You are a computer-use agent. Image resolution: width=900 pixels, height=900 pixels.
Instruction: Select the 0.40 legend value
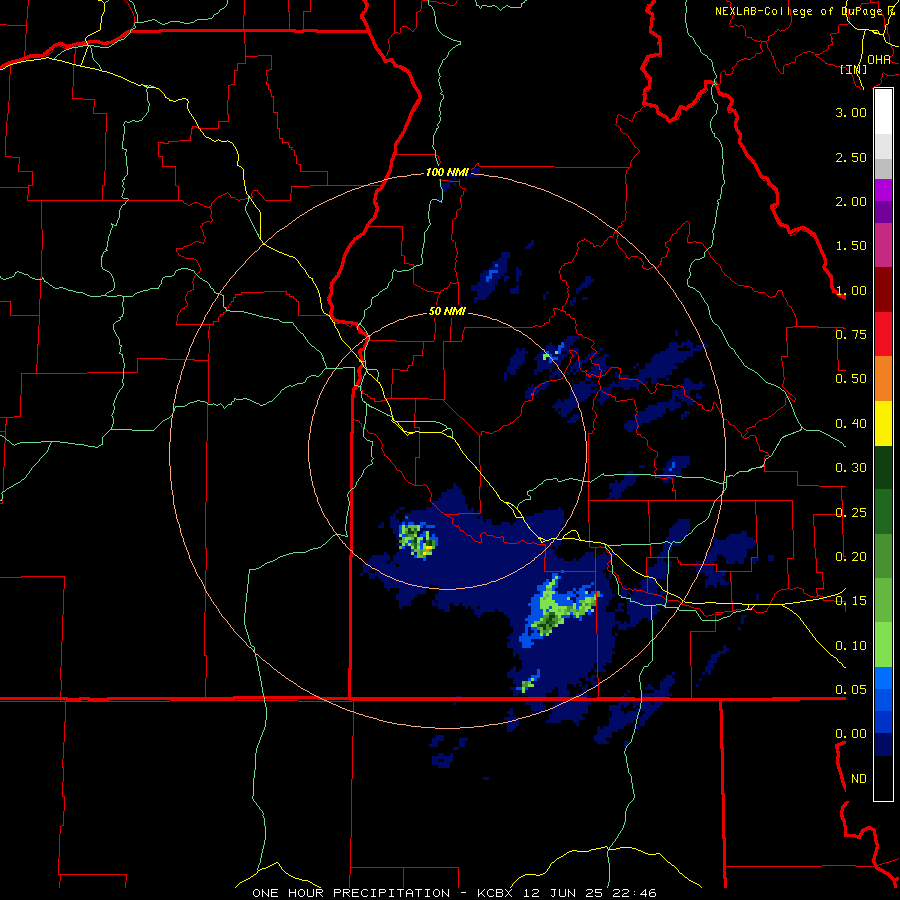click(851, 424)
